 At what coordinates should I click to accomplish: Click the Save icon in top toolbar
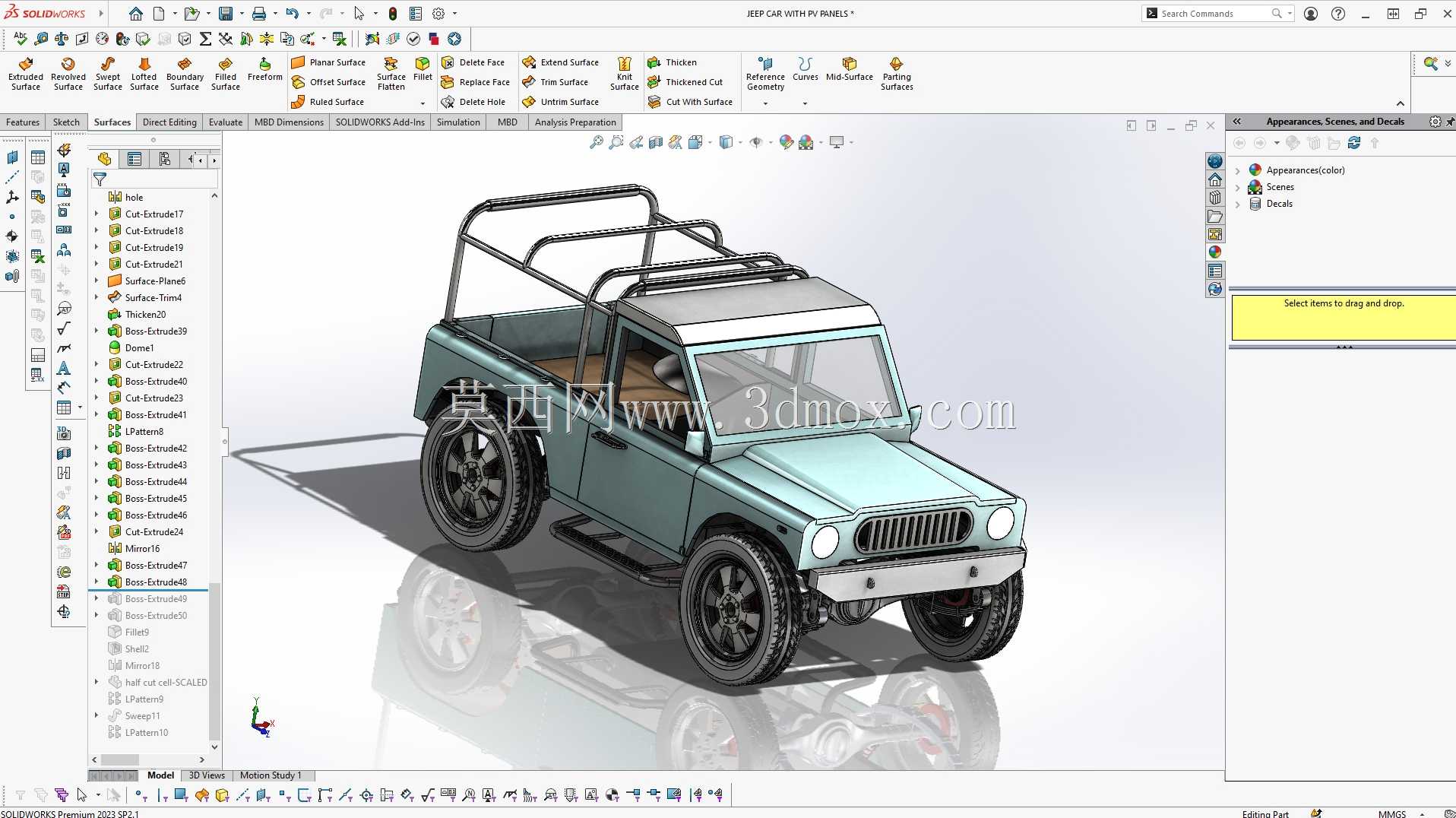click(x=226, y=14)
